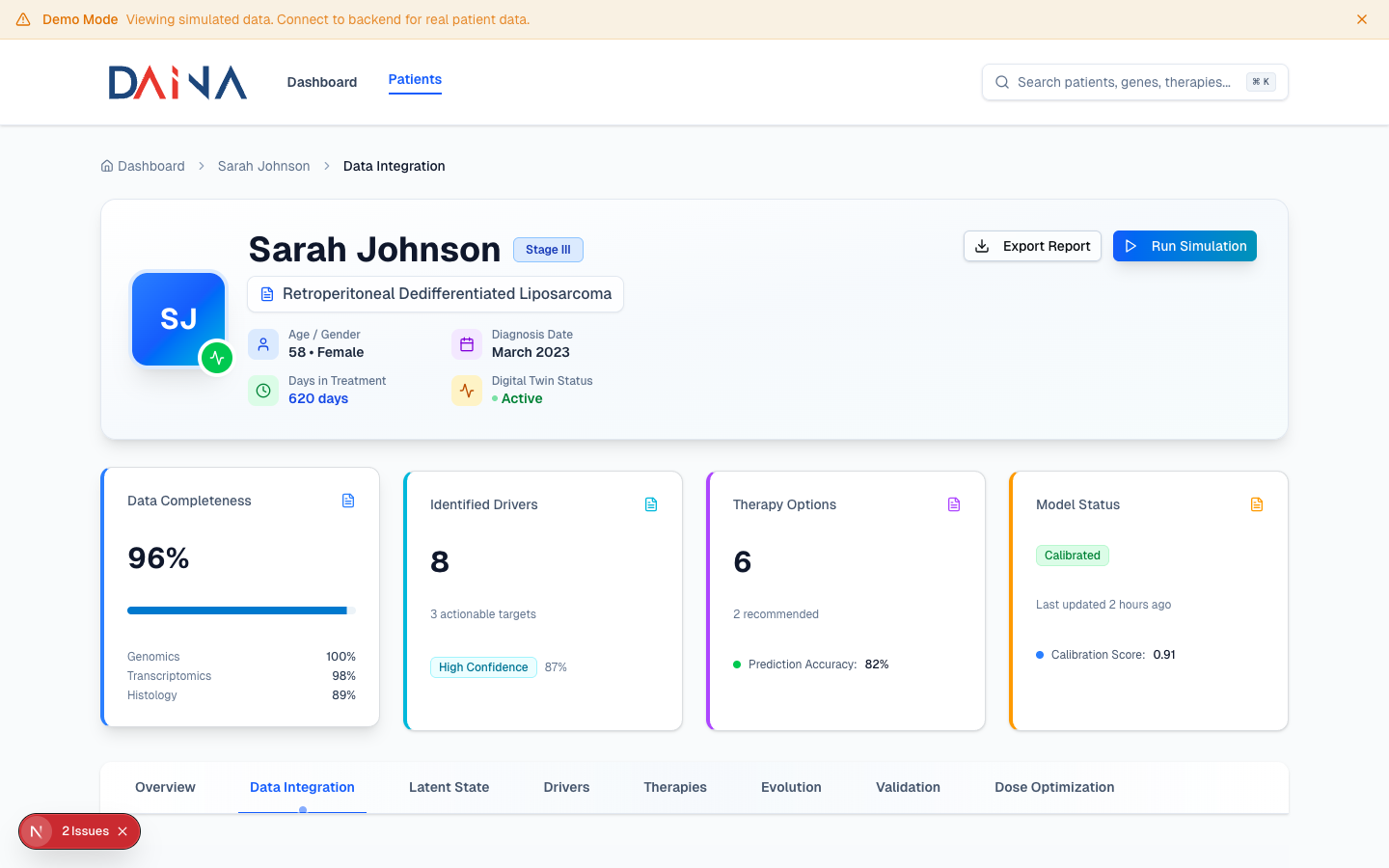Click the home icon in the breadcrumb
Screen dimensions: 1389x868
click(x=106, y=166)
